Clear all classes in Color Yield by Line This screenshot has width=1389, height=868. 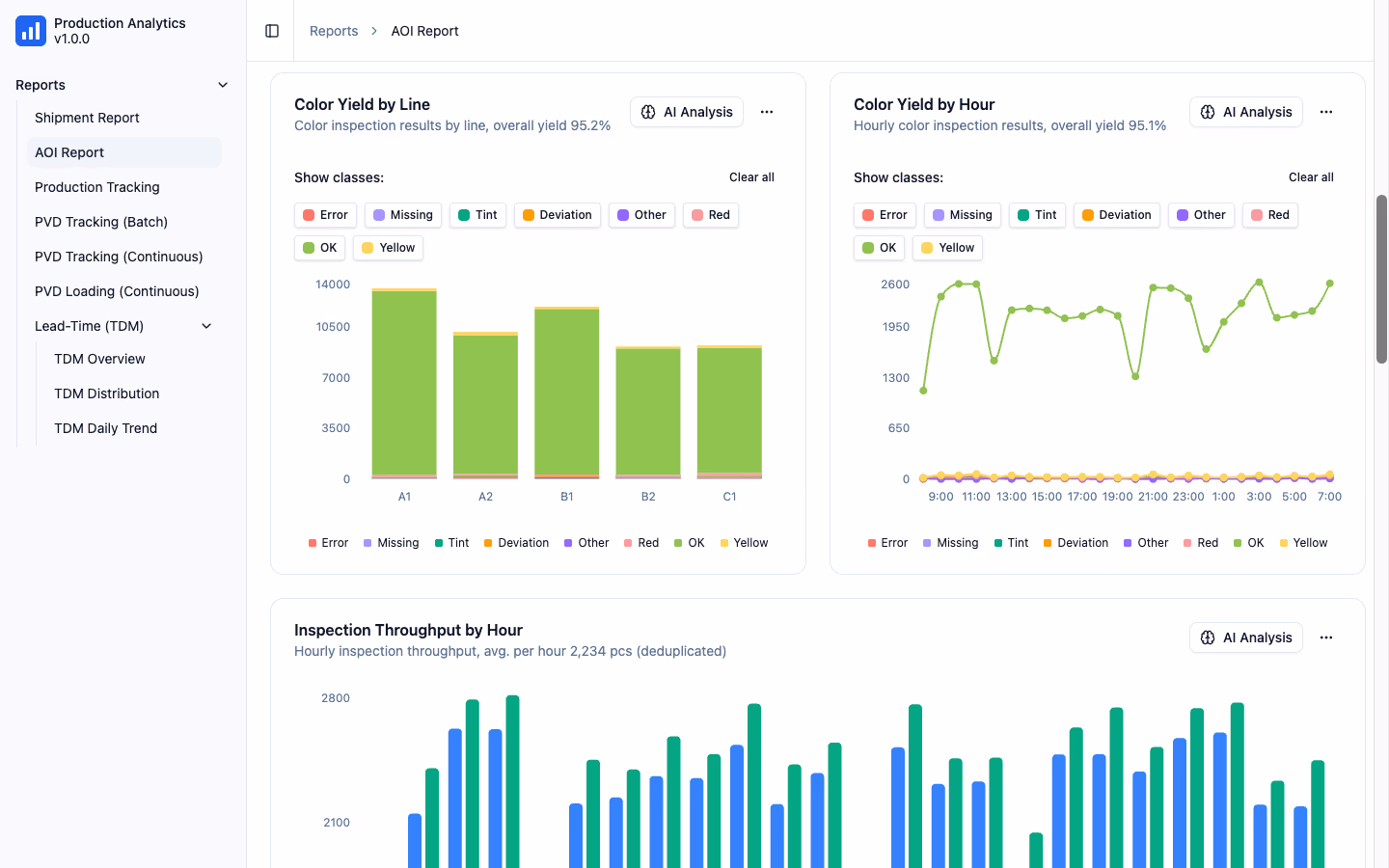point(751,177)
